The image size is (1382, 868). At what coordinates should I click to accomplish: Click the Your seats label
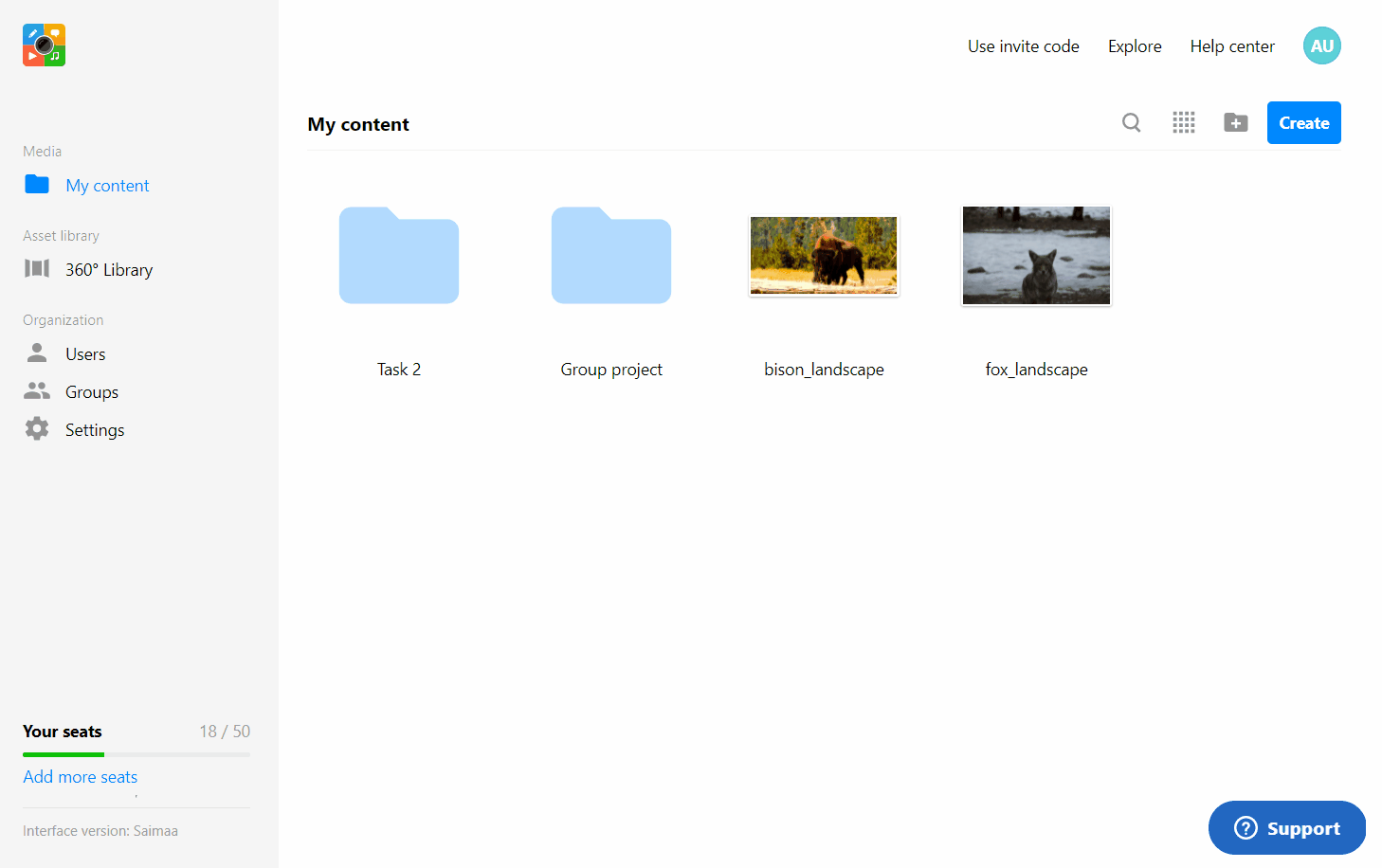(x=63, y=732)
